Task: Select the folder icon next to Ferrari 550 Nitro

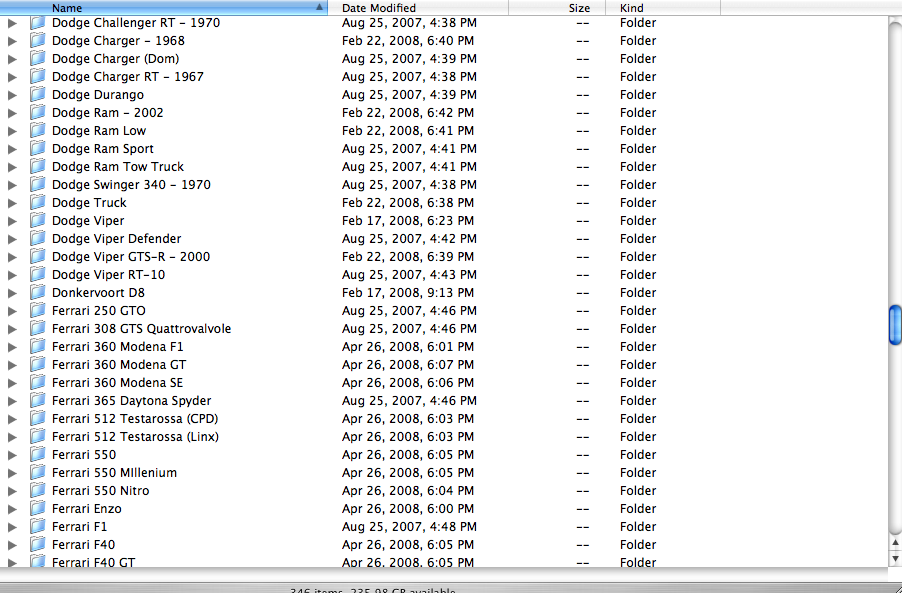Action: [x=38, y=491]
